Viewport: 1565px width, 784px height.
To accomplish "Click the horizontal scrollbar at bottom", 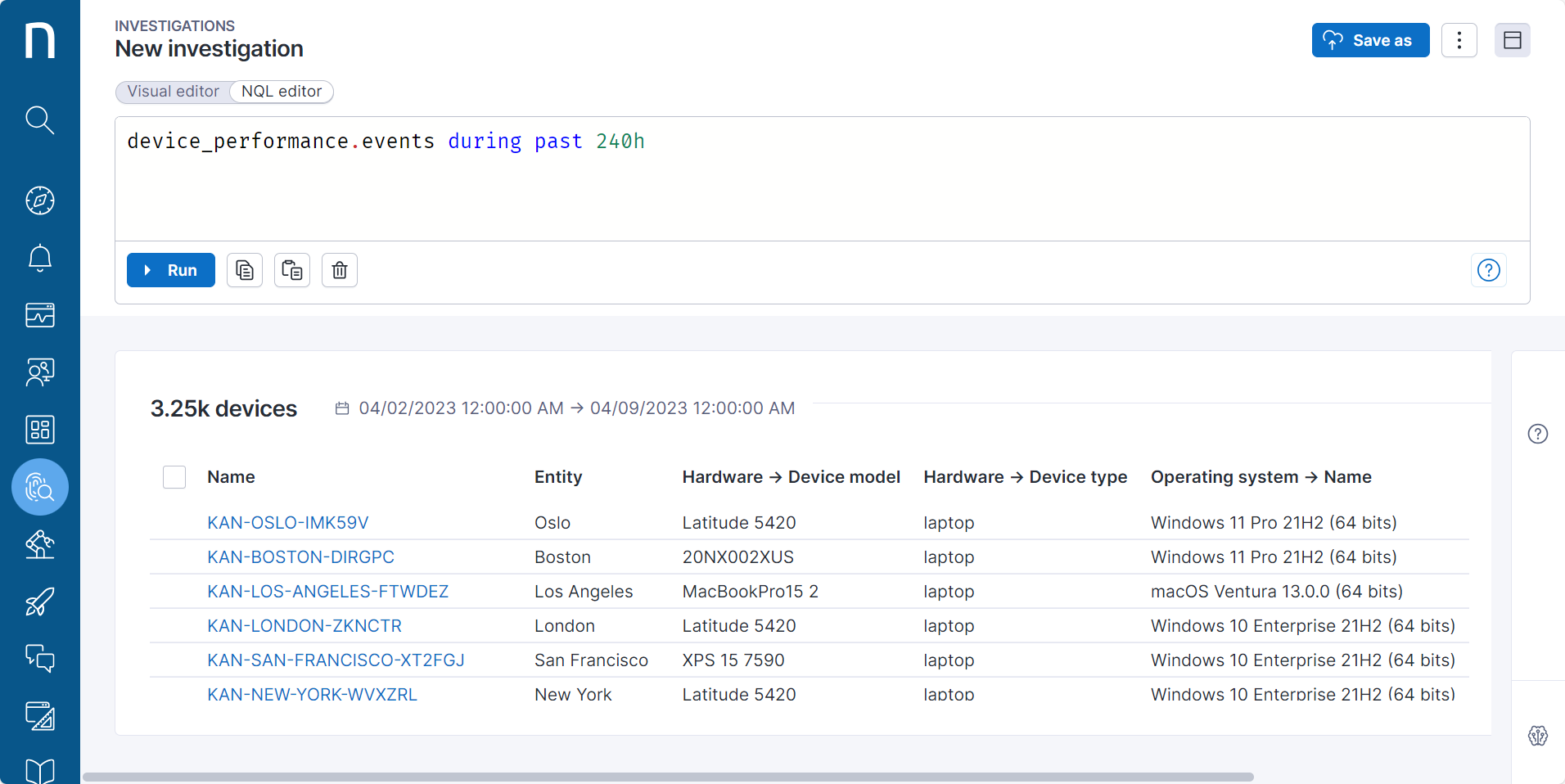I will [667, 777].
